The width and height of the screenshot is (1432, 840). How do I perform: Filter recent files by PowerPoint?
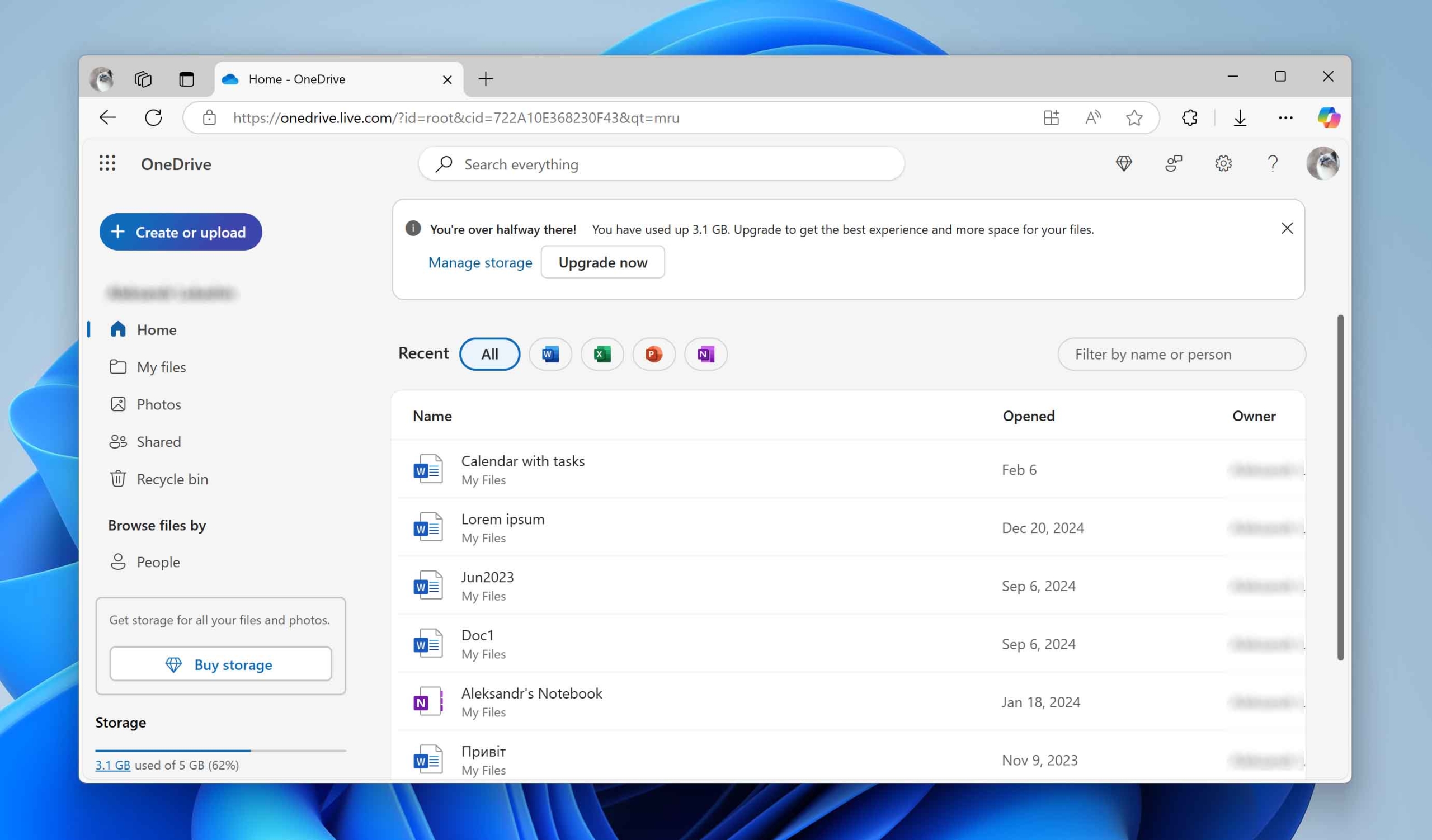coord(653,355)
